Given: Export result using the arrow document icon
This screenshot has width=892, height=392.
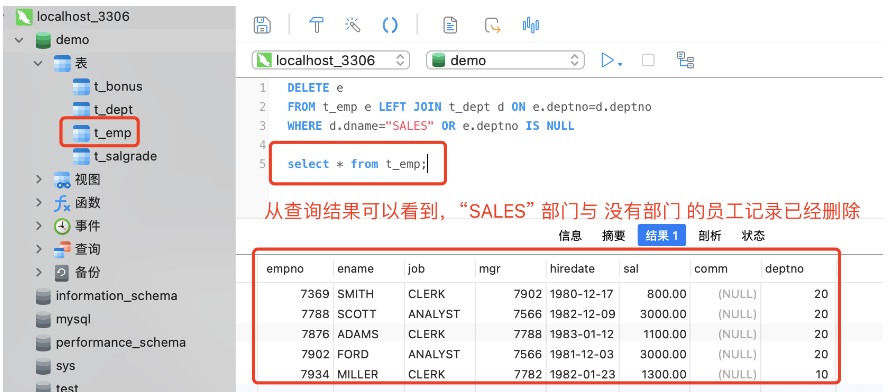Looking at the screenshot, I should 492,25.
